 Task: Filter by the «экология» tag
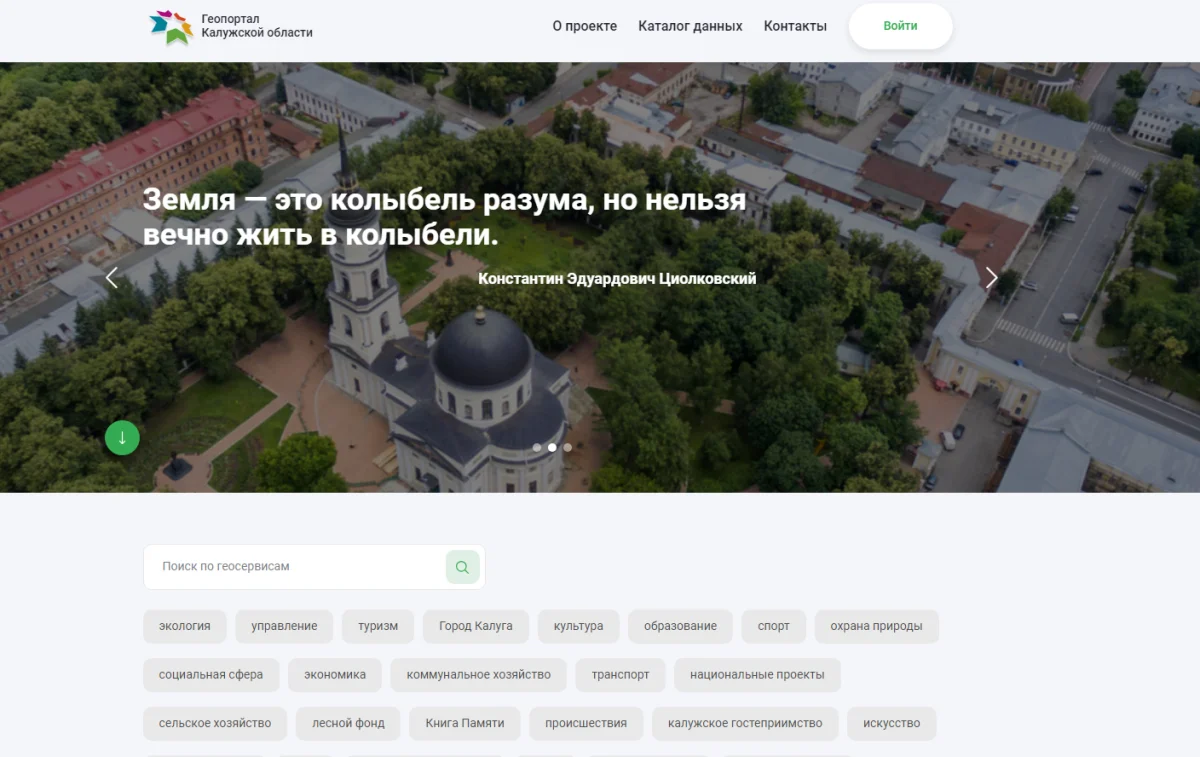(184, 626)
